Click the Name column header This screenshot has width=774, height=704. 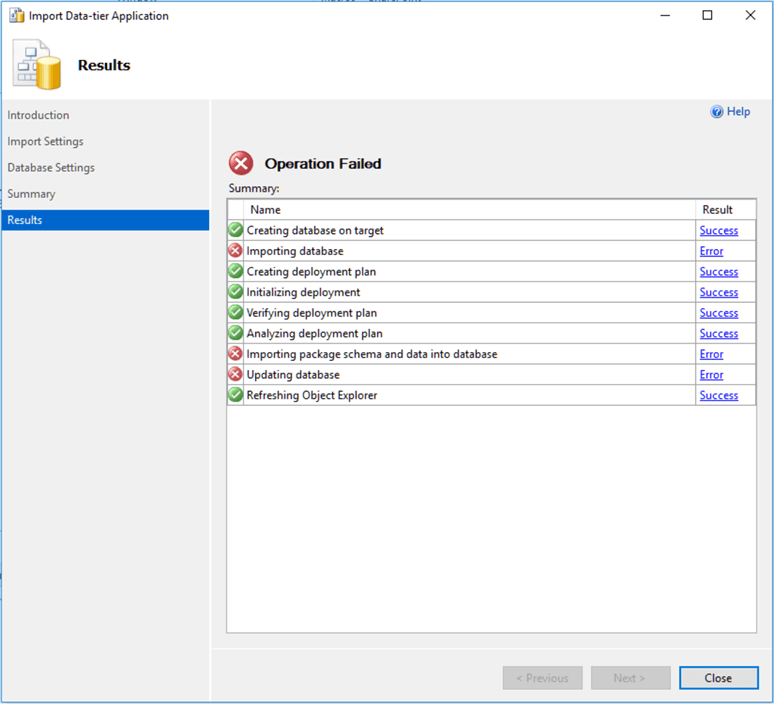coord(265,210)
